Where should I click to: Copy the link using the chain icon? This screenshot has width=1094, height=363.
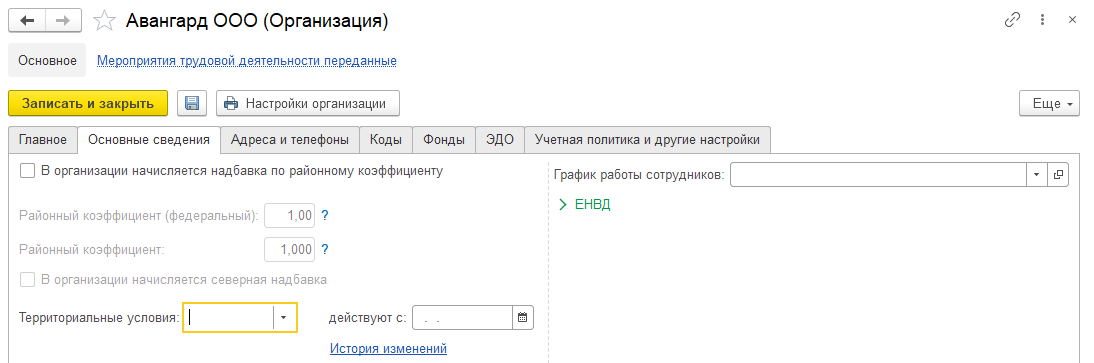1012,20
